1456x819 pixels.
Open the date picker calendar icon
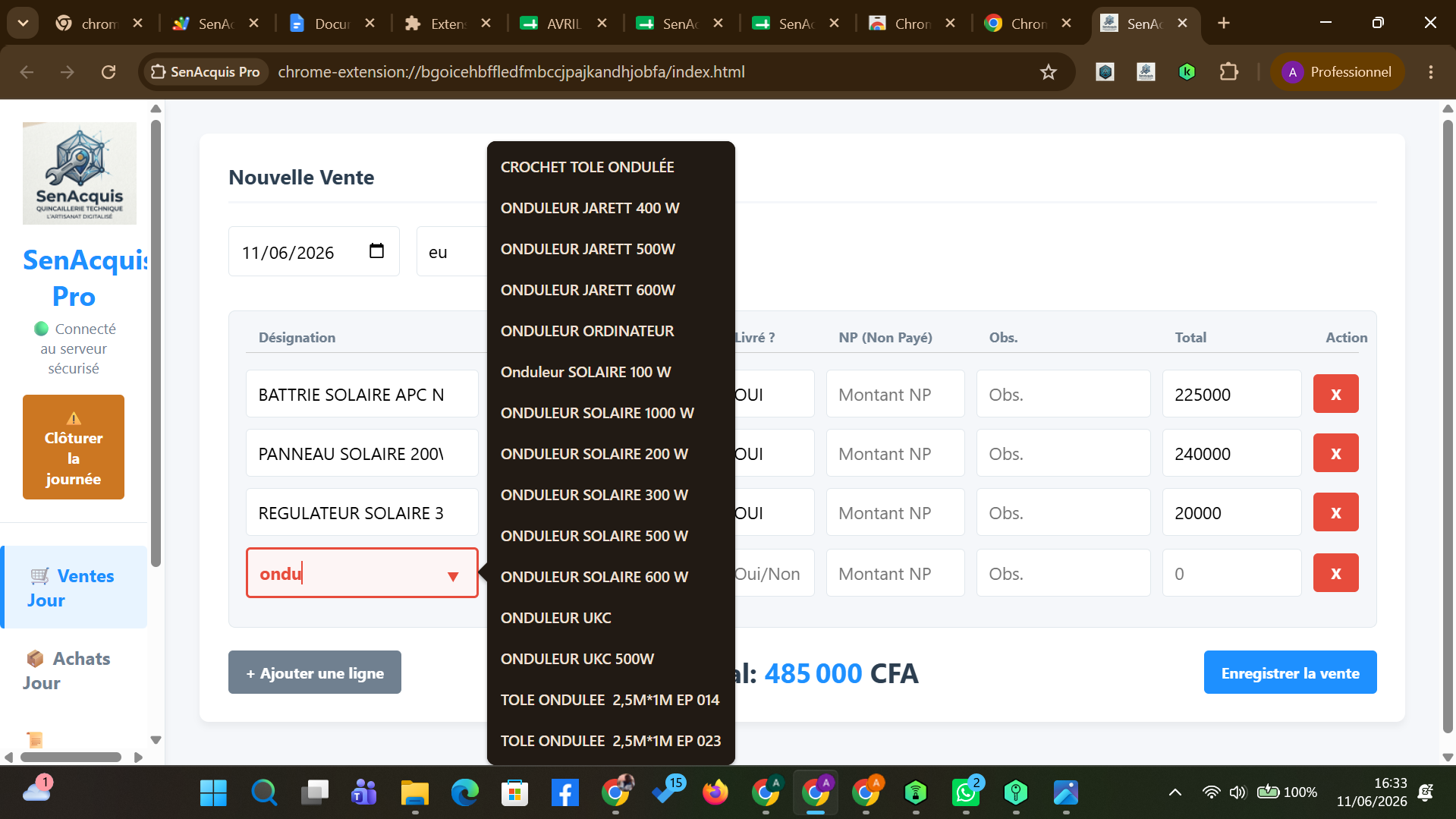click(x=376, y=251)
